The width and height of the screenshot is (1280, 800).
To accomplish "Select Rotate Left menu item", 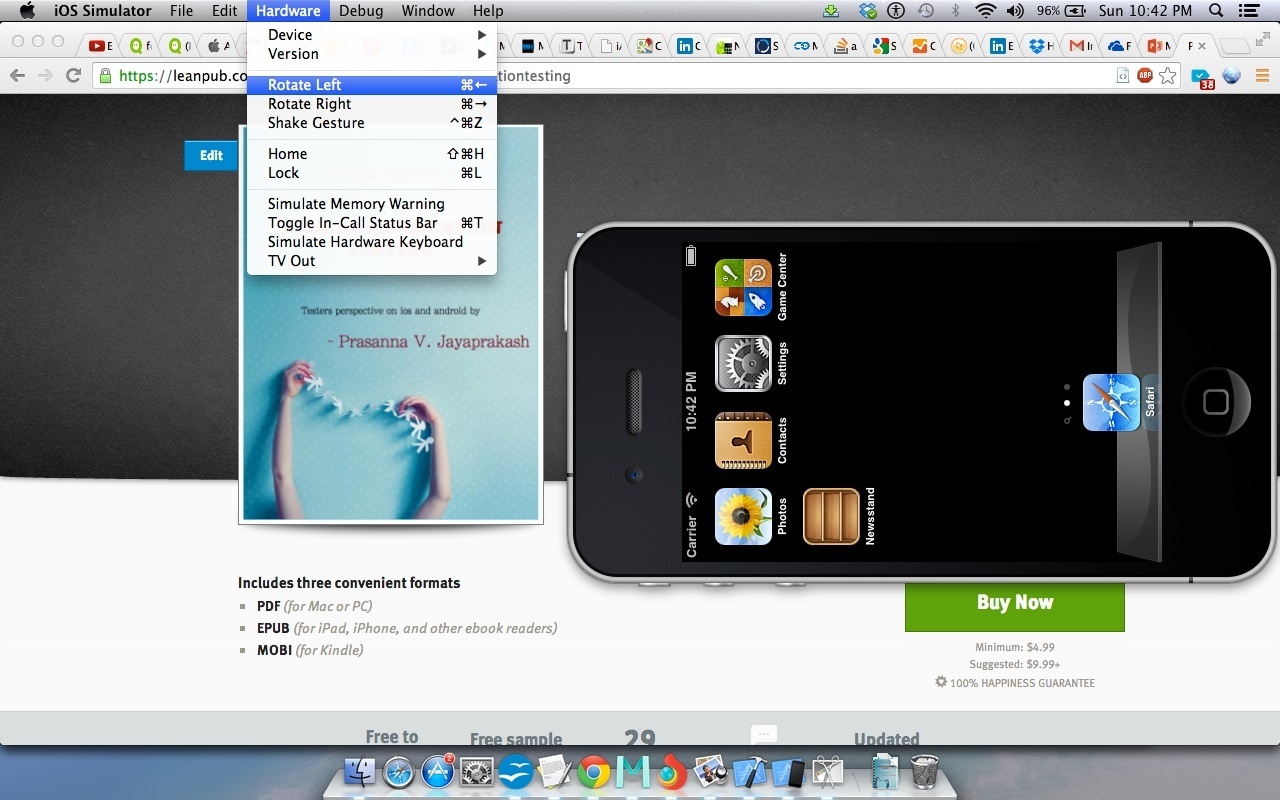I will point(304,85).
